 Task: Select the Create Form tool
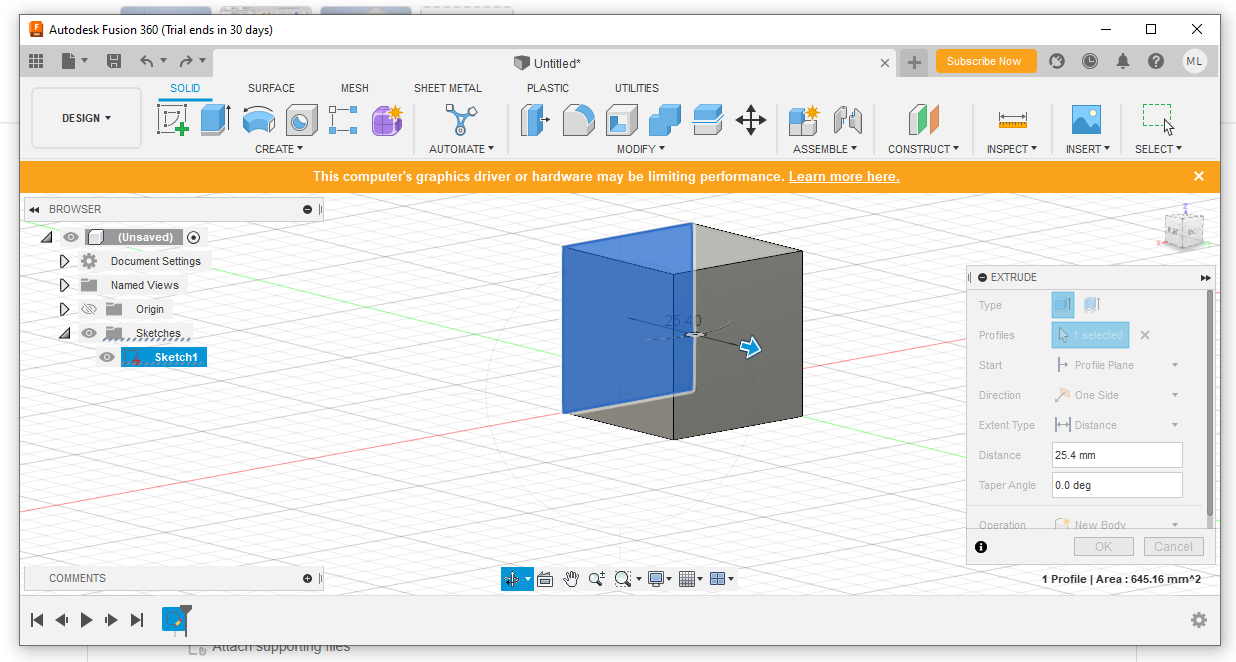pos(387,120)
